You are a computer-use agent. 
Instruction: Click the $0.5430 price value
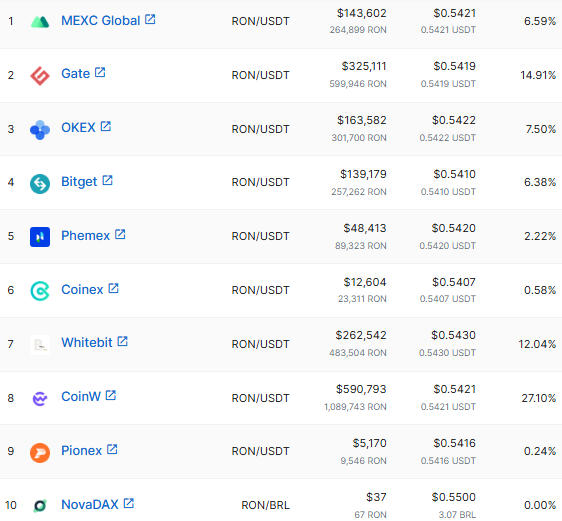[453, 335]
